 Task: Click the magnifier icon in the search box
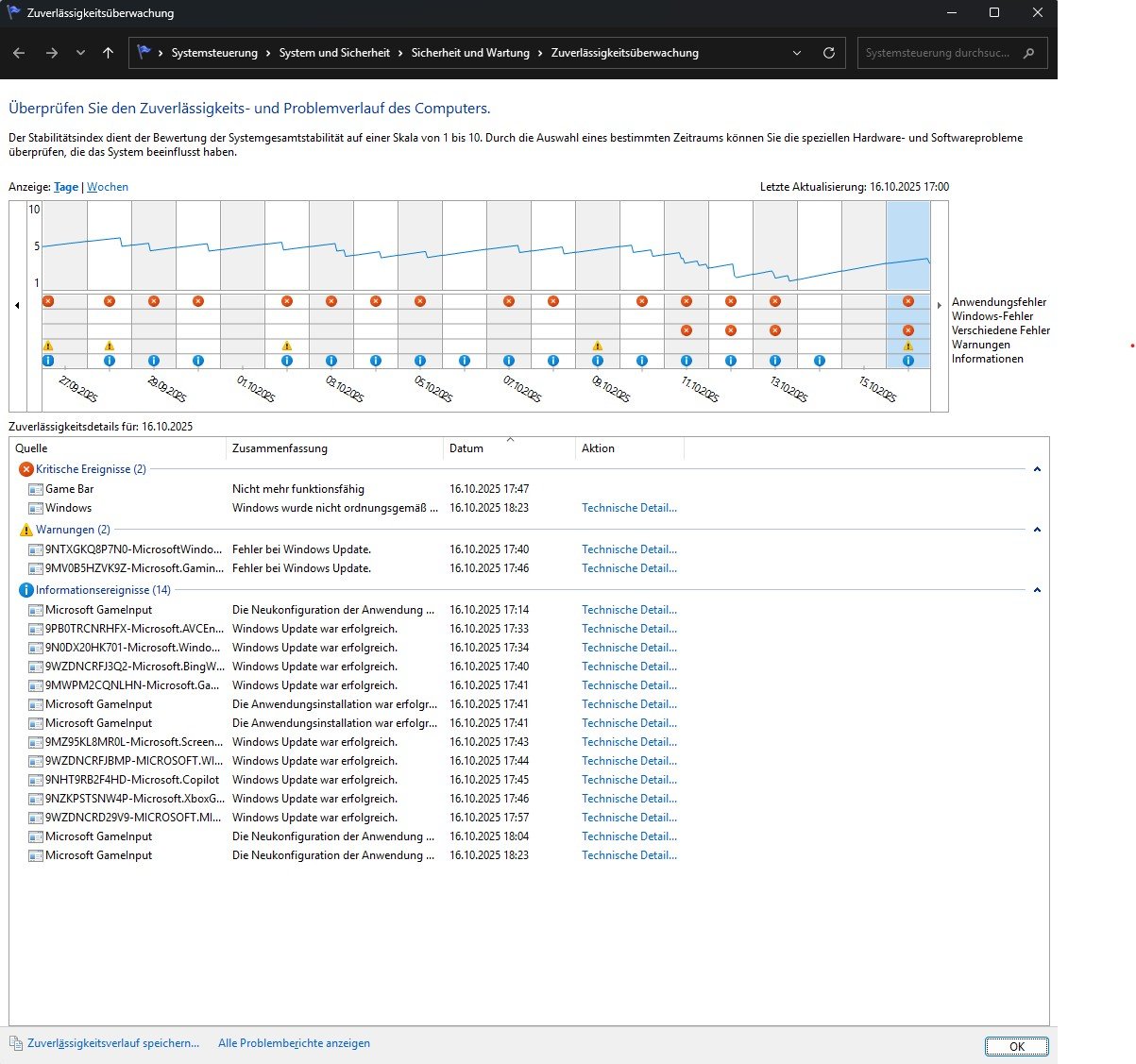(x=1028, y=53)
